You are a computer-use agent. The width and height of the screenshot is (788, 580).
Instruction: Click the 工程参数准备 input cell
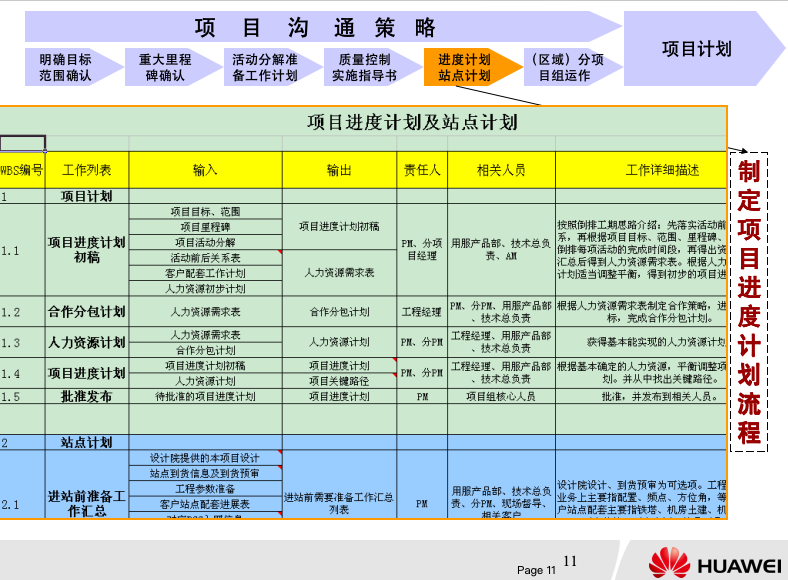click(206, 489)
